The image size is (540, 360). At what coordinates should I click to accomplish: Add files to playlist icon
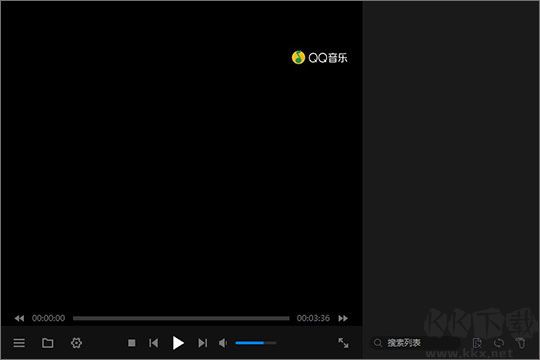pyautogui.click(x=477, y=343)
